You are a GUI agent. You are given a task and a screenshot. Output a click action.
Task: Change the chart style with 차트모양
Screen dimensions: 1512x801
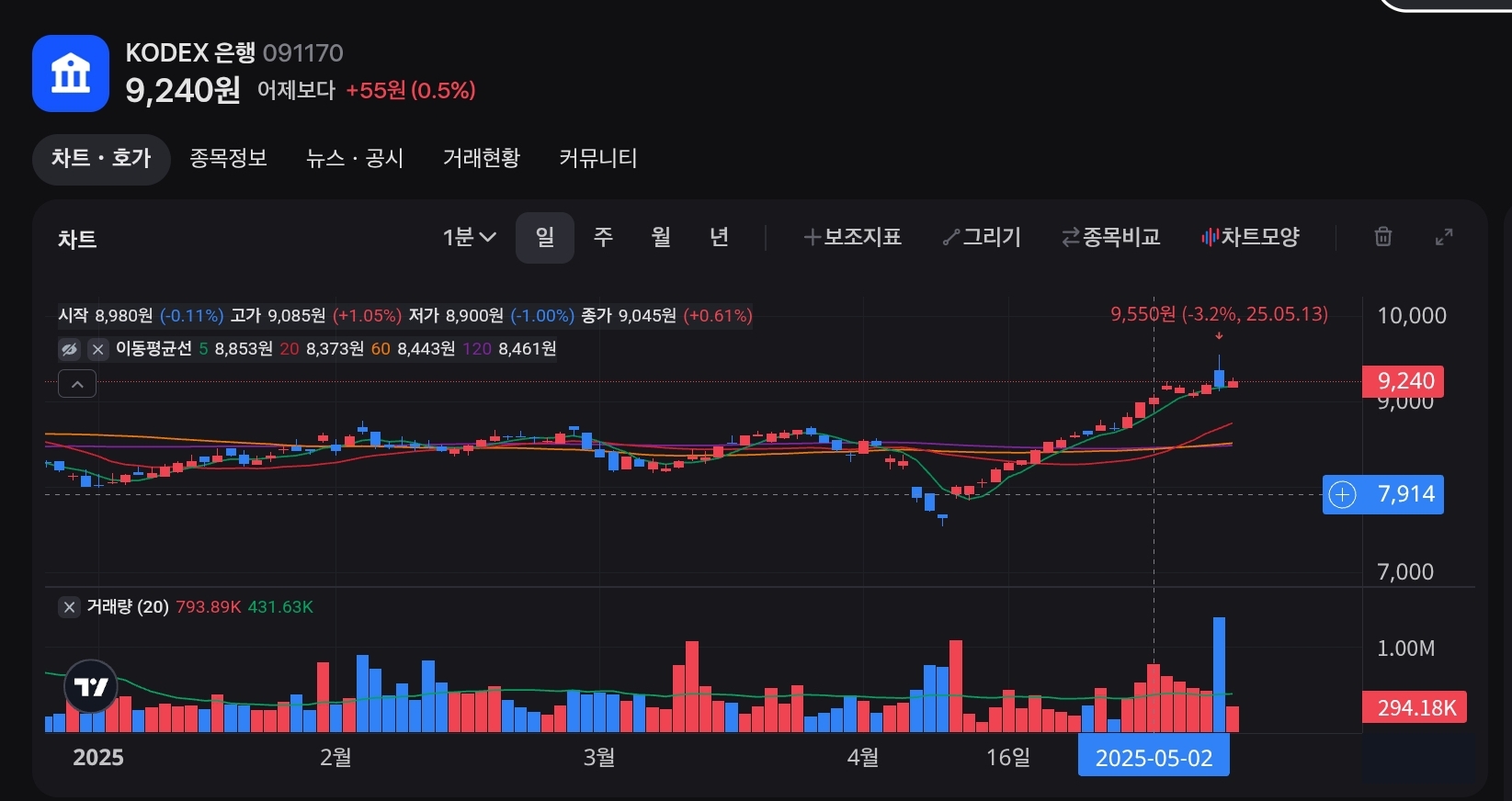[x=1250, y=237]
